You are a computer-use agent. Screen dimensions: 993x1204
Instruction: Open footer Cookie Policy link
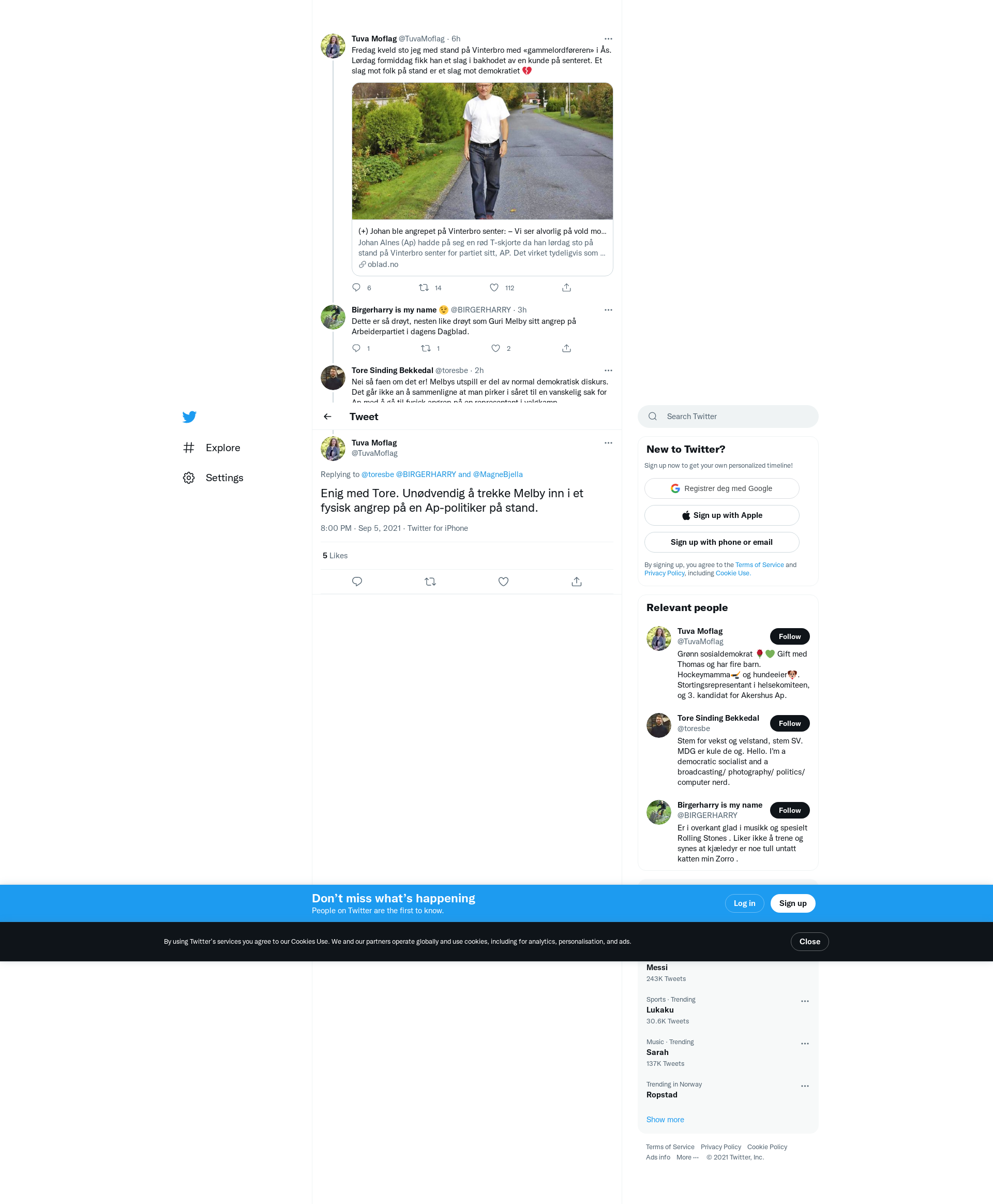pyautogui.click(x=767, y=1147)
